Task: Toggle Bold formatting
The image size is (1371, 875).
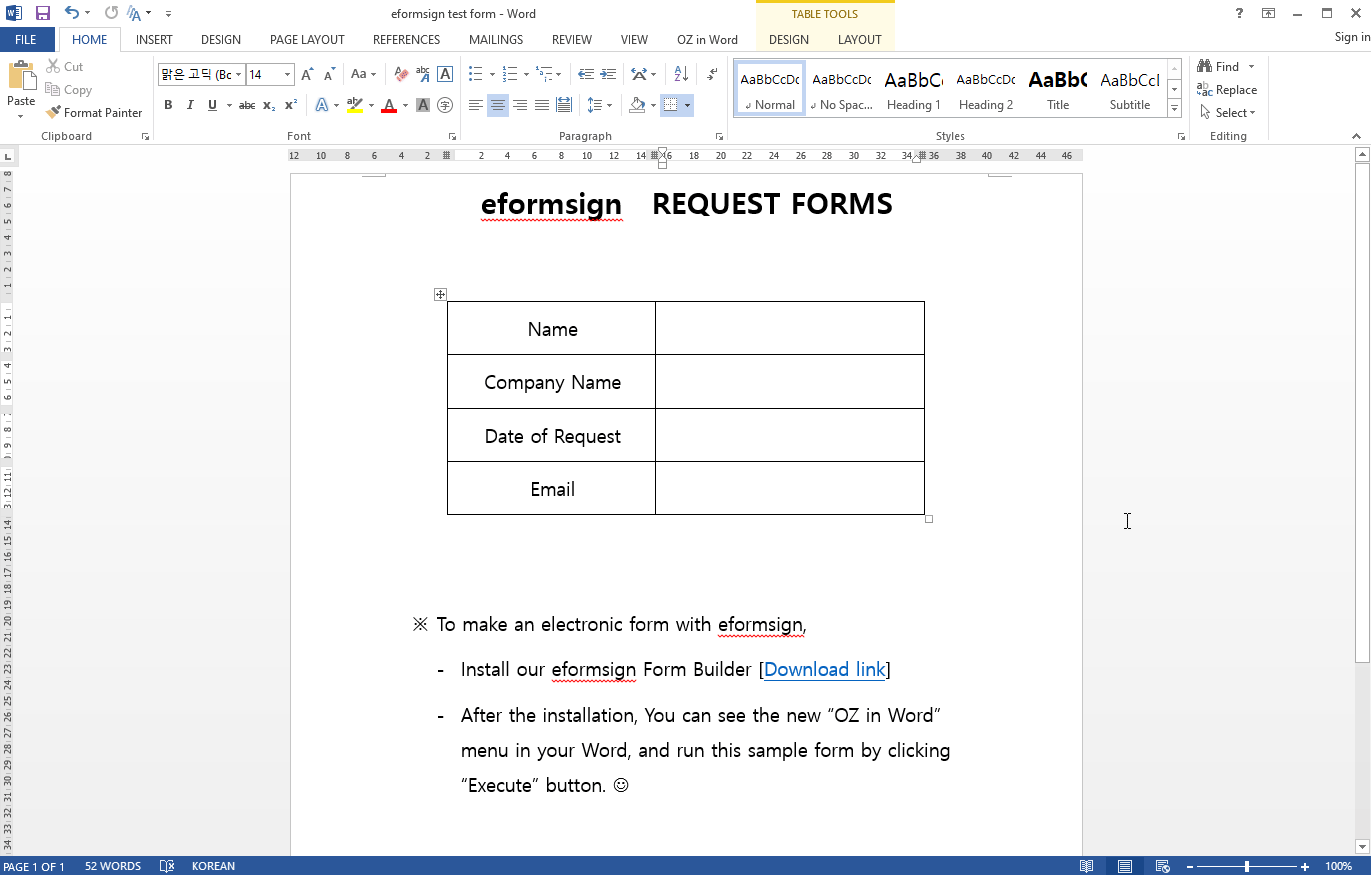Action: [168, 105]
